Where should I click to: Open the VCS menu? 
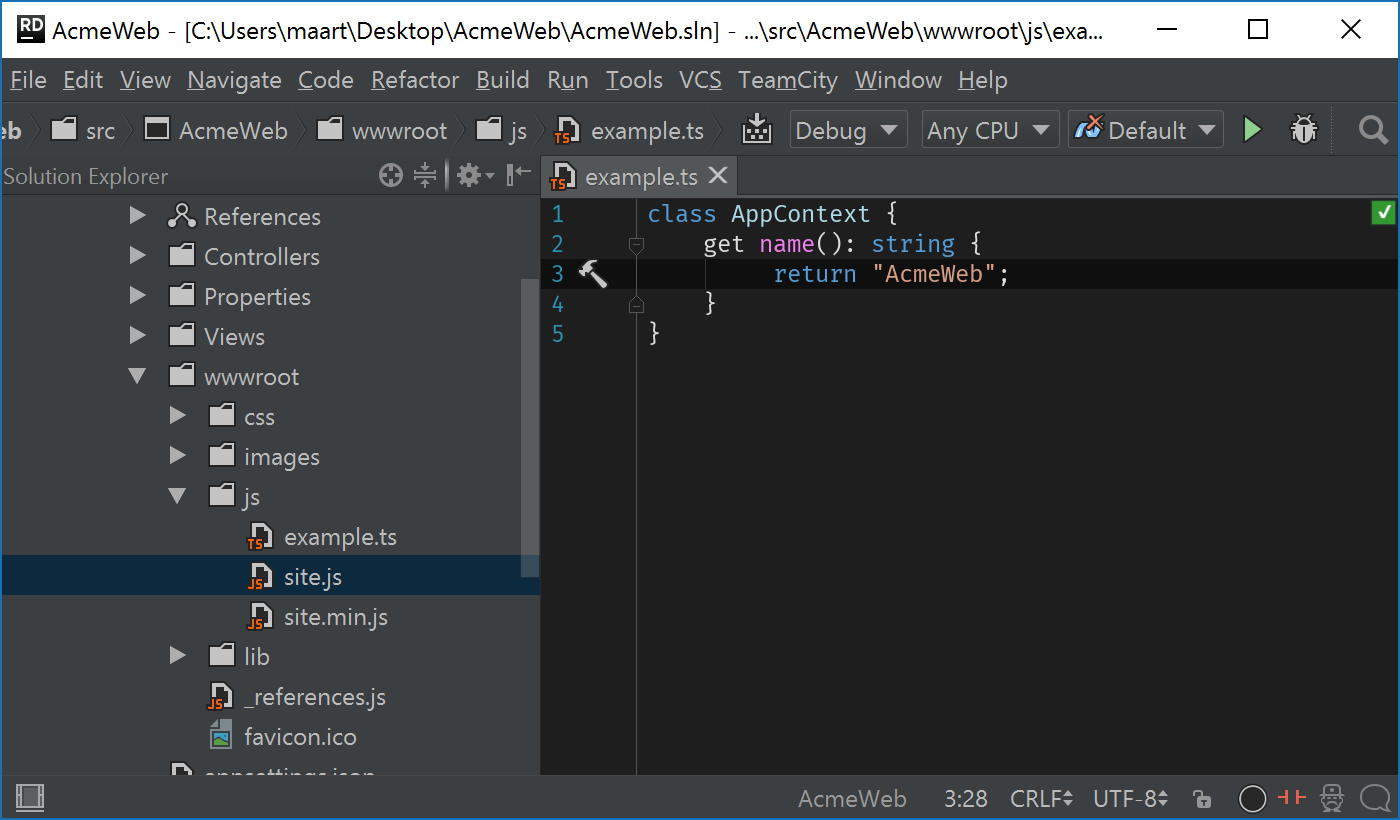click(700, 80)
